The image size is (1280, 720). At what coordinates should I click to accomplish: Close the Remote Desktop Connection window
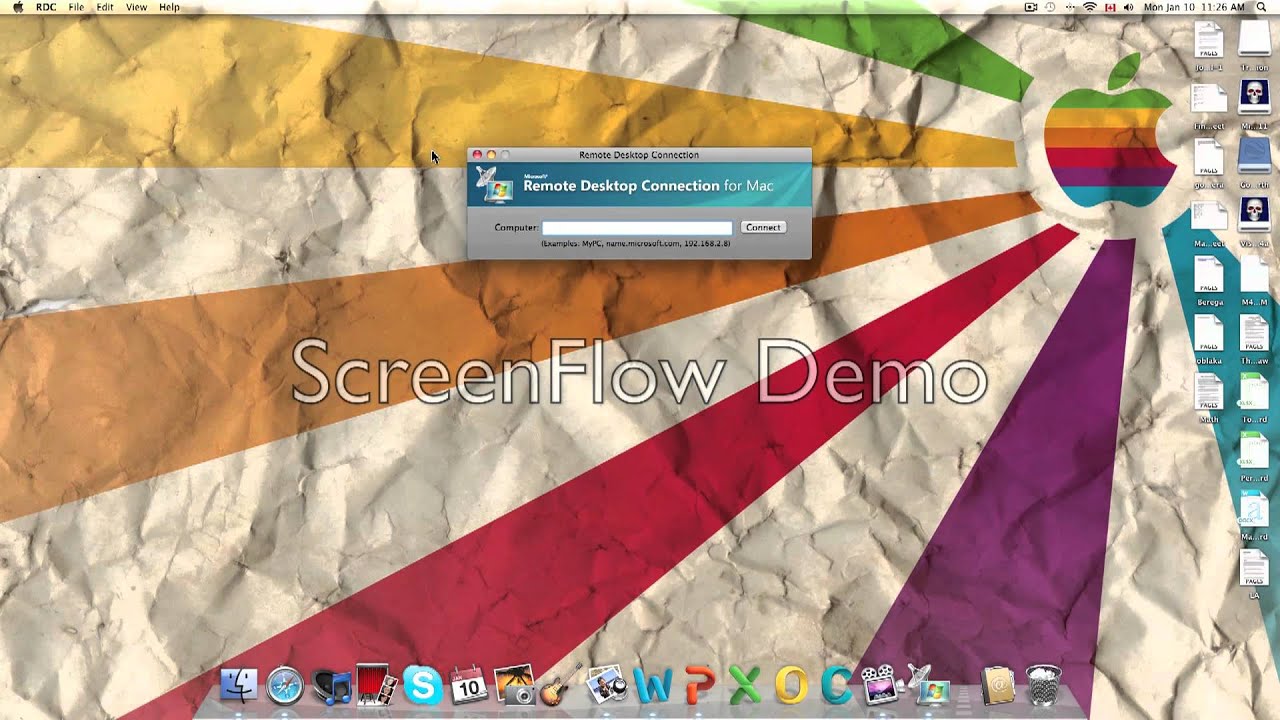pyautogui.click(x=477, y=154)
